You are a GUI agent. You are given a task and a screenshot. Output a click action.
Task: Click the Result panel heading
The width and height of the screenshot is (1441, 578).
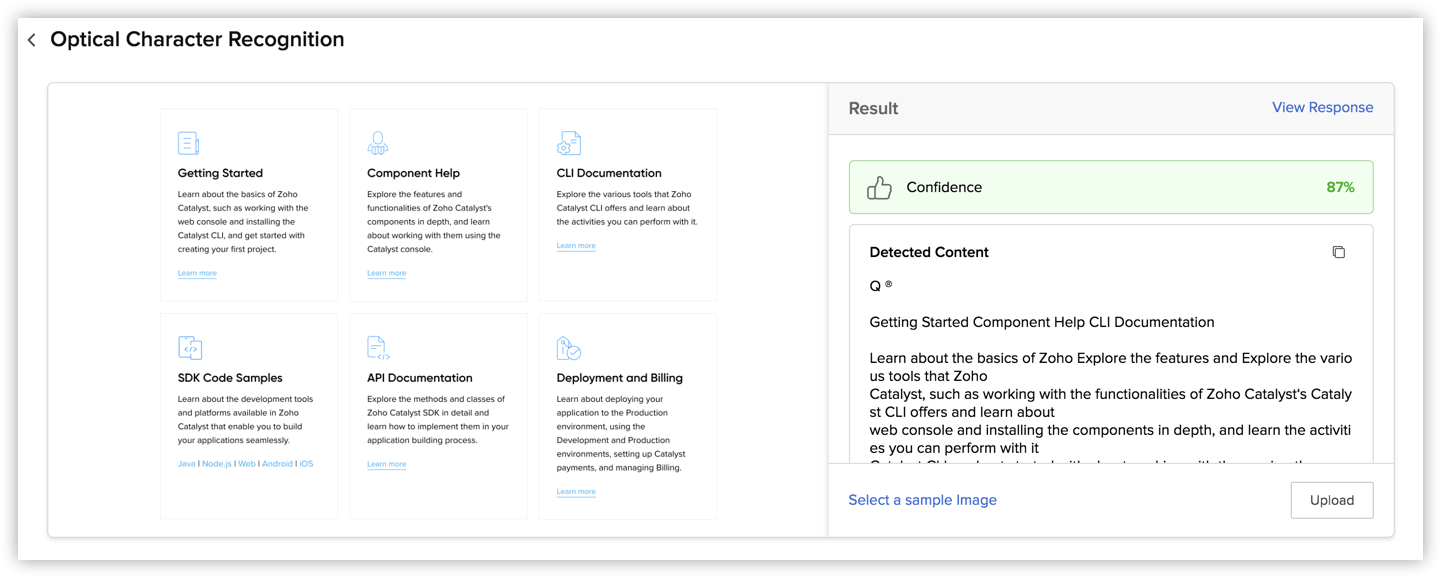point(873,108)
